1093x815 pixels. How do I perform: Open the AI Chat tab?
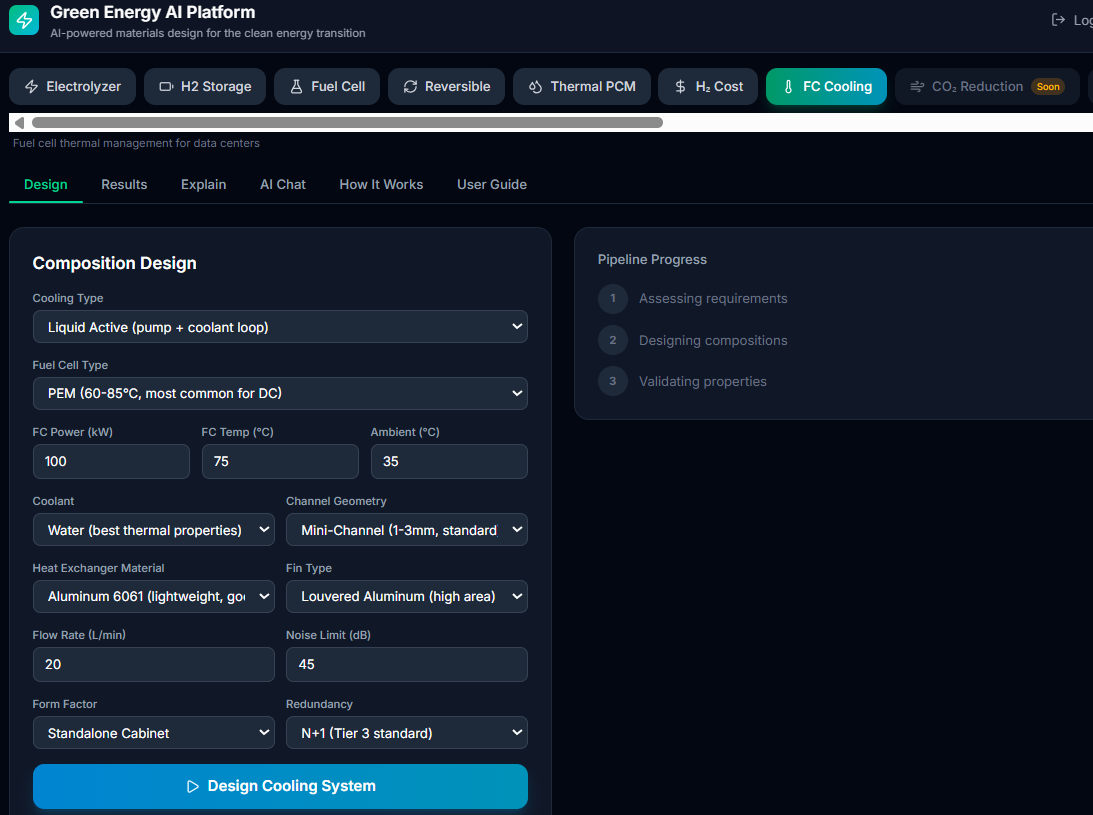pos(283,185)
